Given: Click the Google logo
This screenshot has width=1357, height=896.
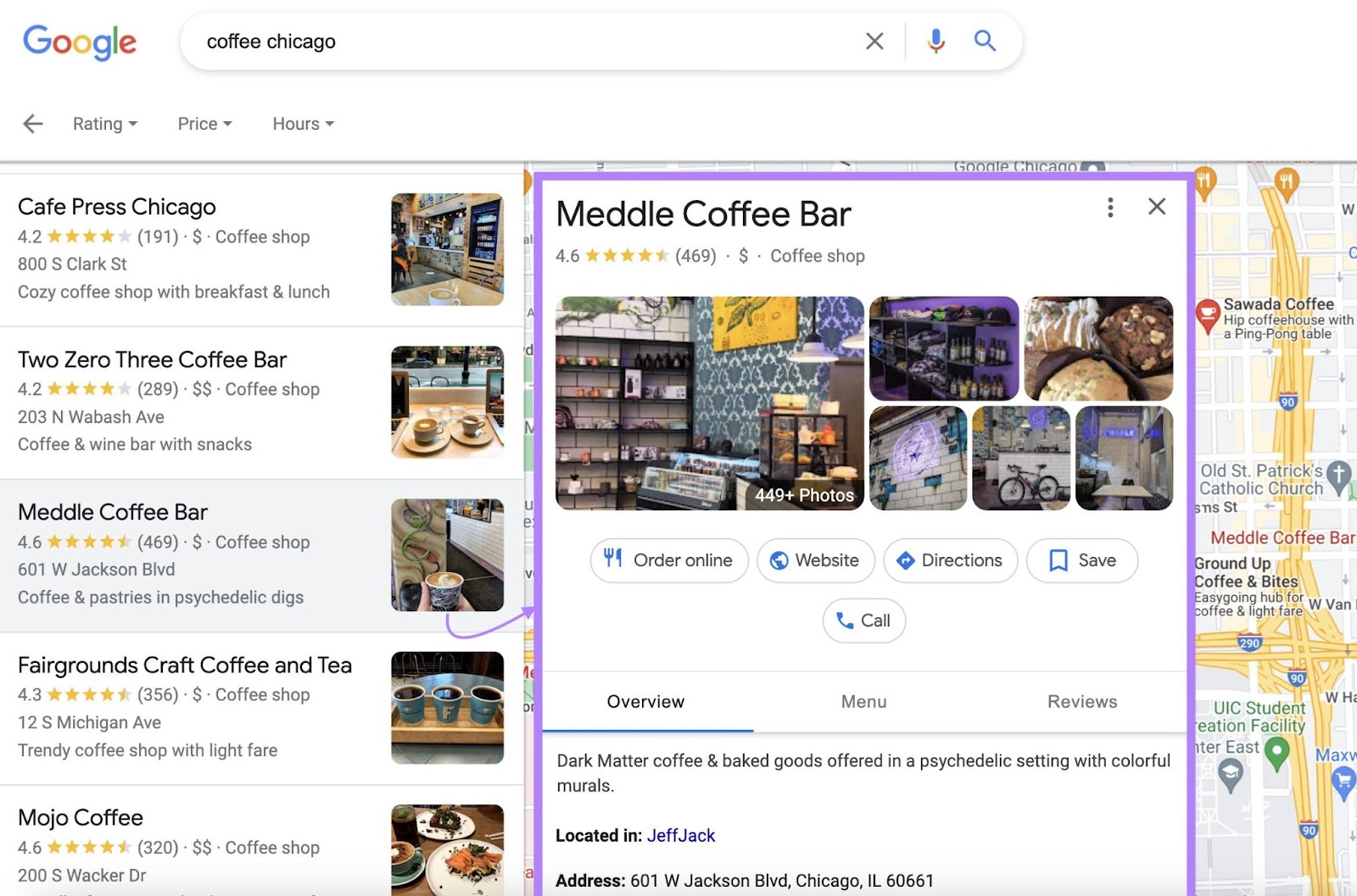Looking at the screenshot, I should click(81, 41).
